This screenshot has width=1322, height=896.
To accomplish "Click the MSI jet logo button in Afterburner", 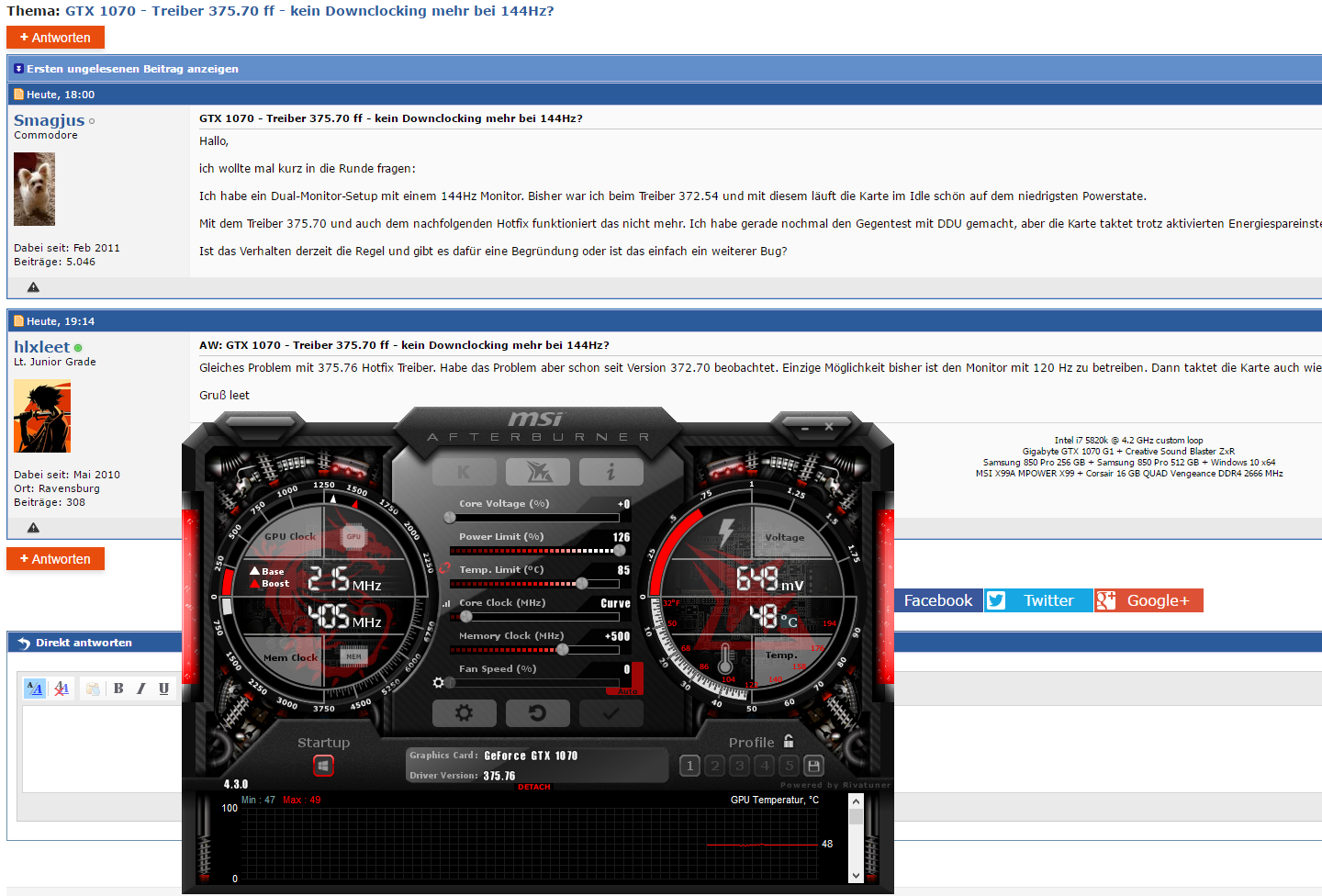I will [538, 472].
